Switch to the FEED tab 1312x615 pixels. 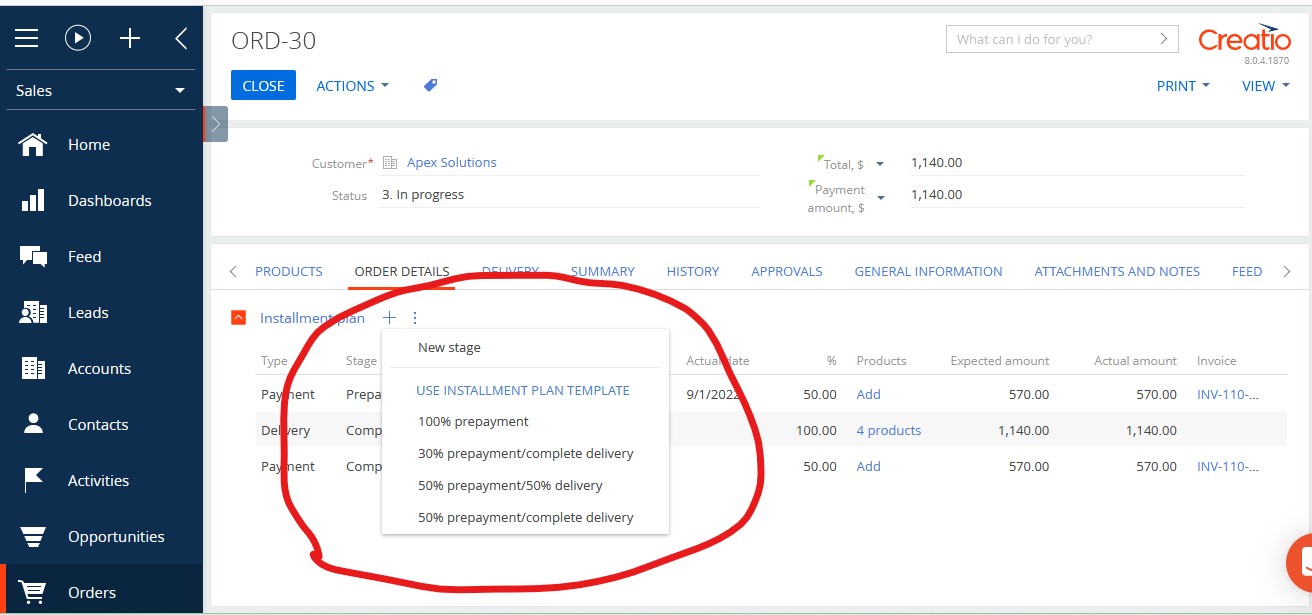pos(1247,271)
